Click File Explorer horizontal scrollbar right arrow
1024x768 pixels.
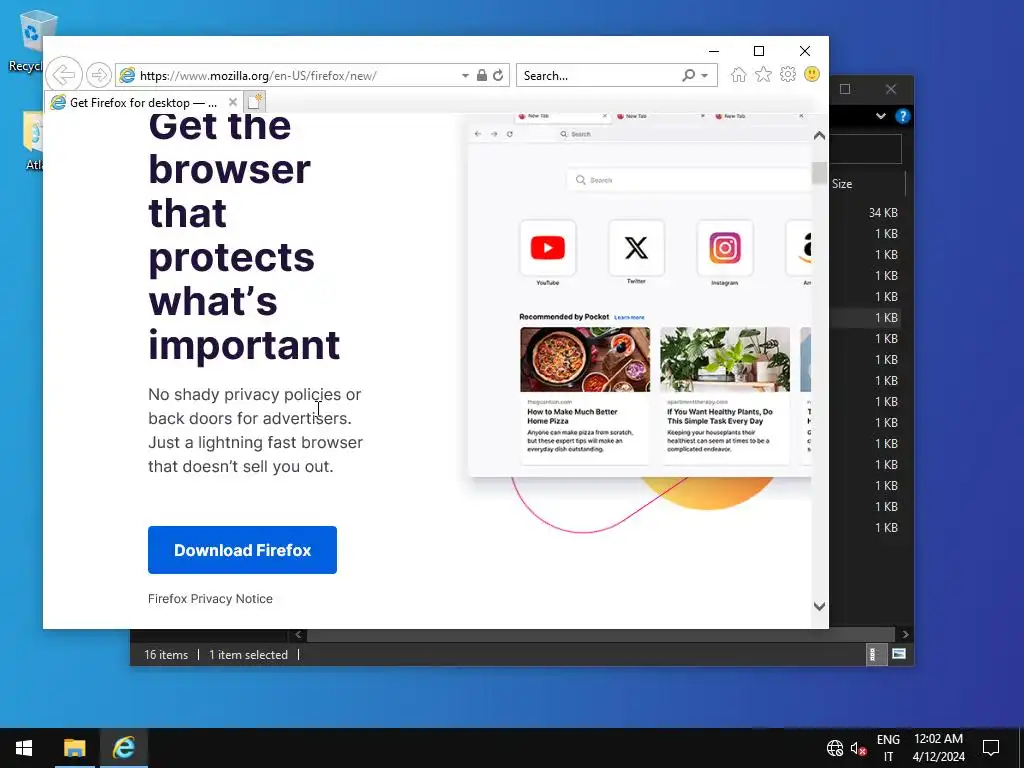click(905, 634)
